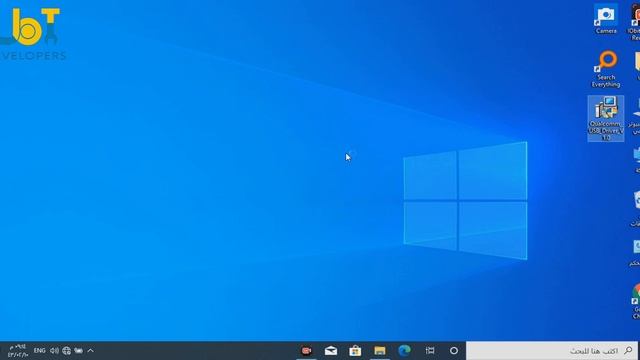Open the Search Everything desktop shortcut
This screenshot has height=360, width=640.
[x=606, y=69]
